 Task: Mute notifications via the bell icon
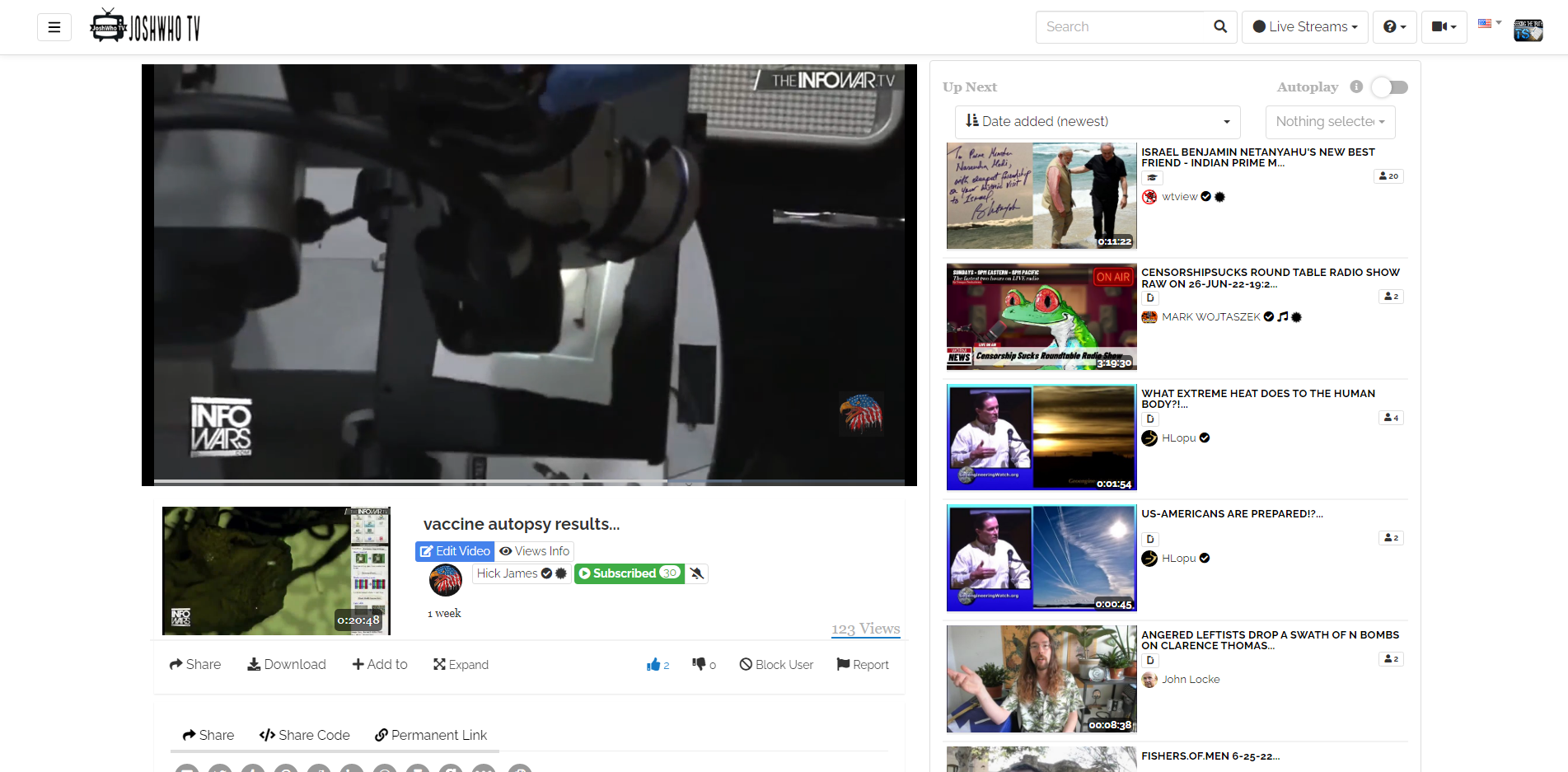(696, 573)
